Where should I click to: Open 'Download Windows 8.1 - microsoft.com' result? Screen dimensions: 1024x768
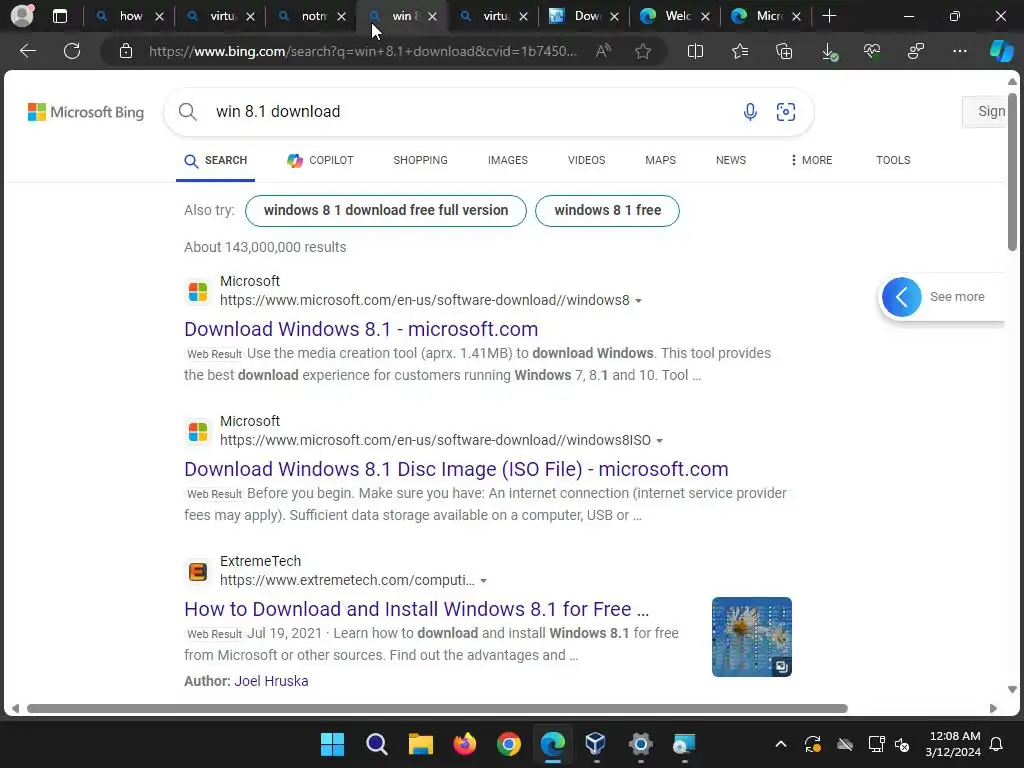pos(361,329)
